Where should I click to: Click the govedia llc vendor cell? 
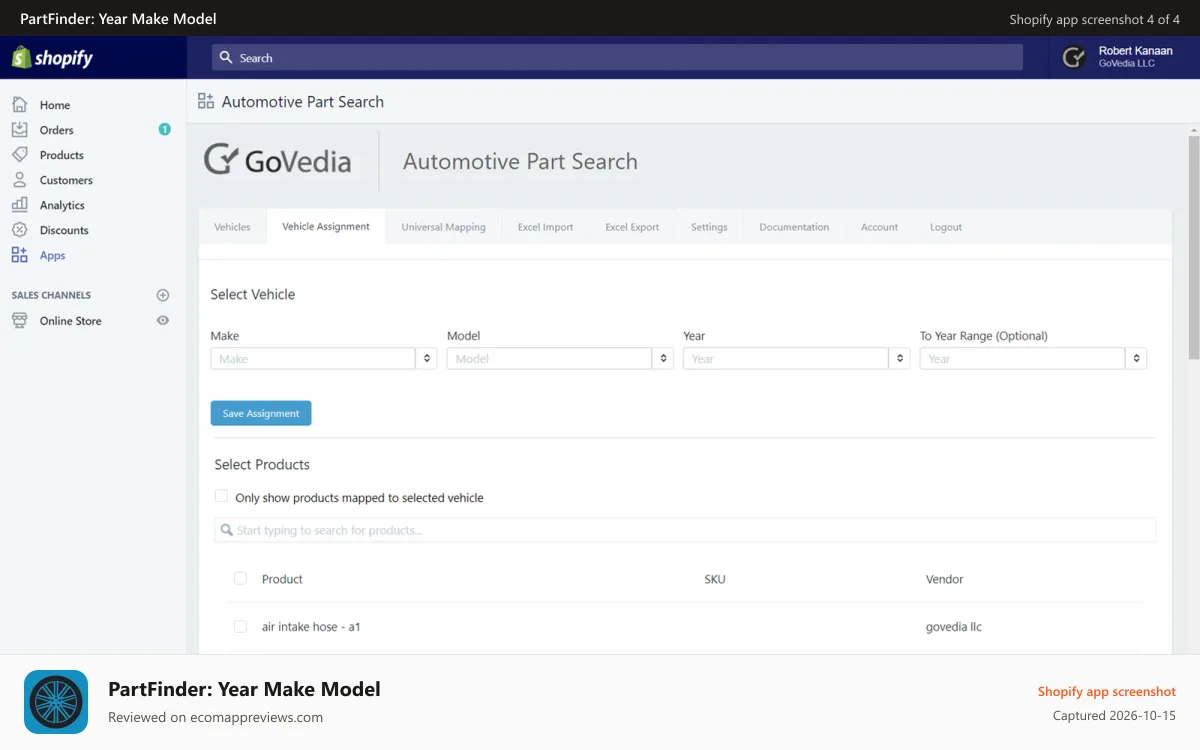coord(954,627)
